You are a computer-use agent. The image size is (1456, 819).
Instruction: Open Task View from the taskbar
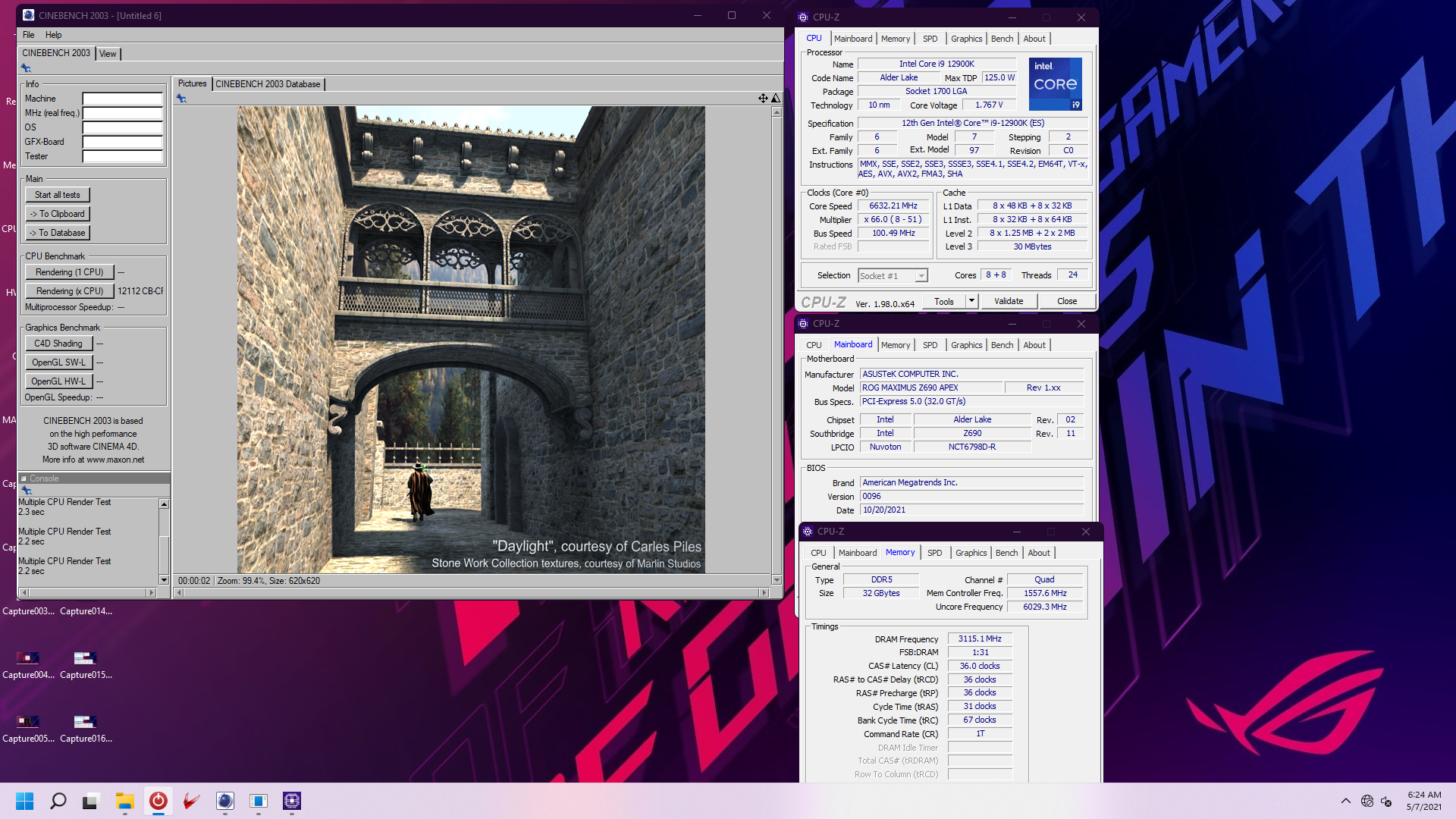(x=91, y=801)
